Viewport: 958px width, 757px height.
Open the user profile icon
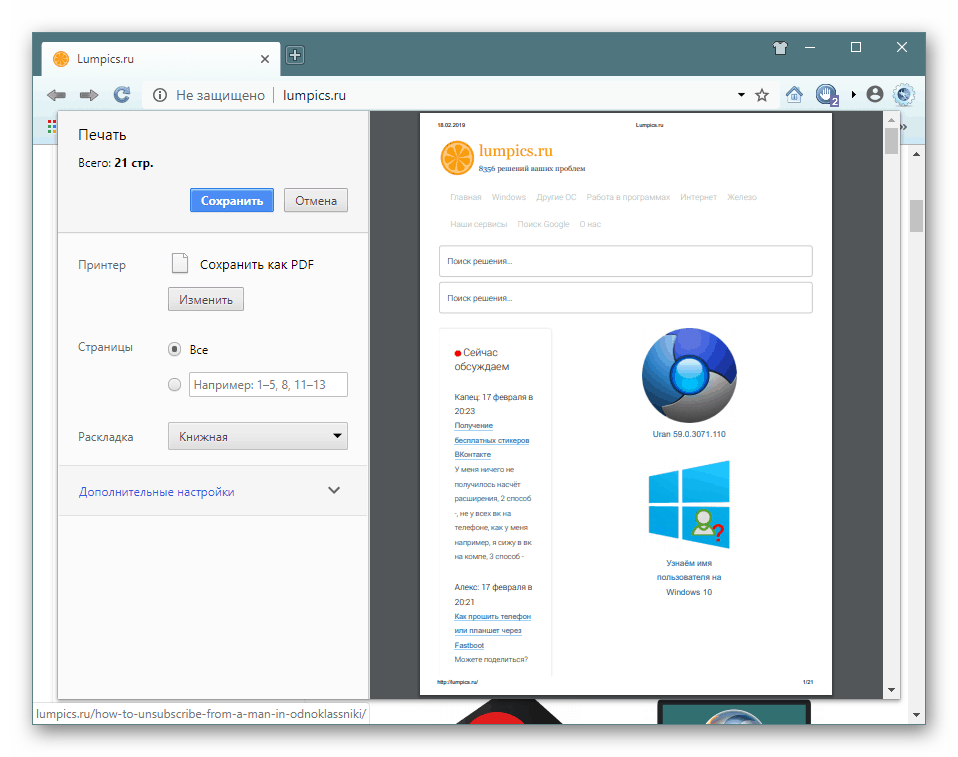pyautogui.click(x=875, y=94)
